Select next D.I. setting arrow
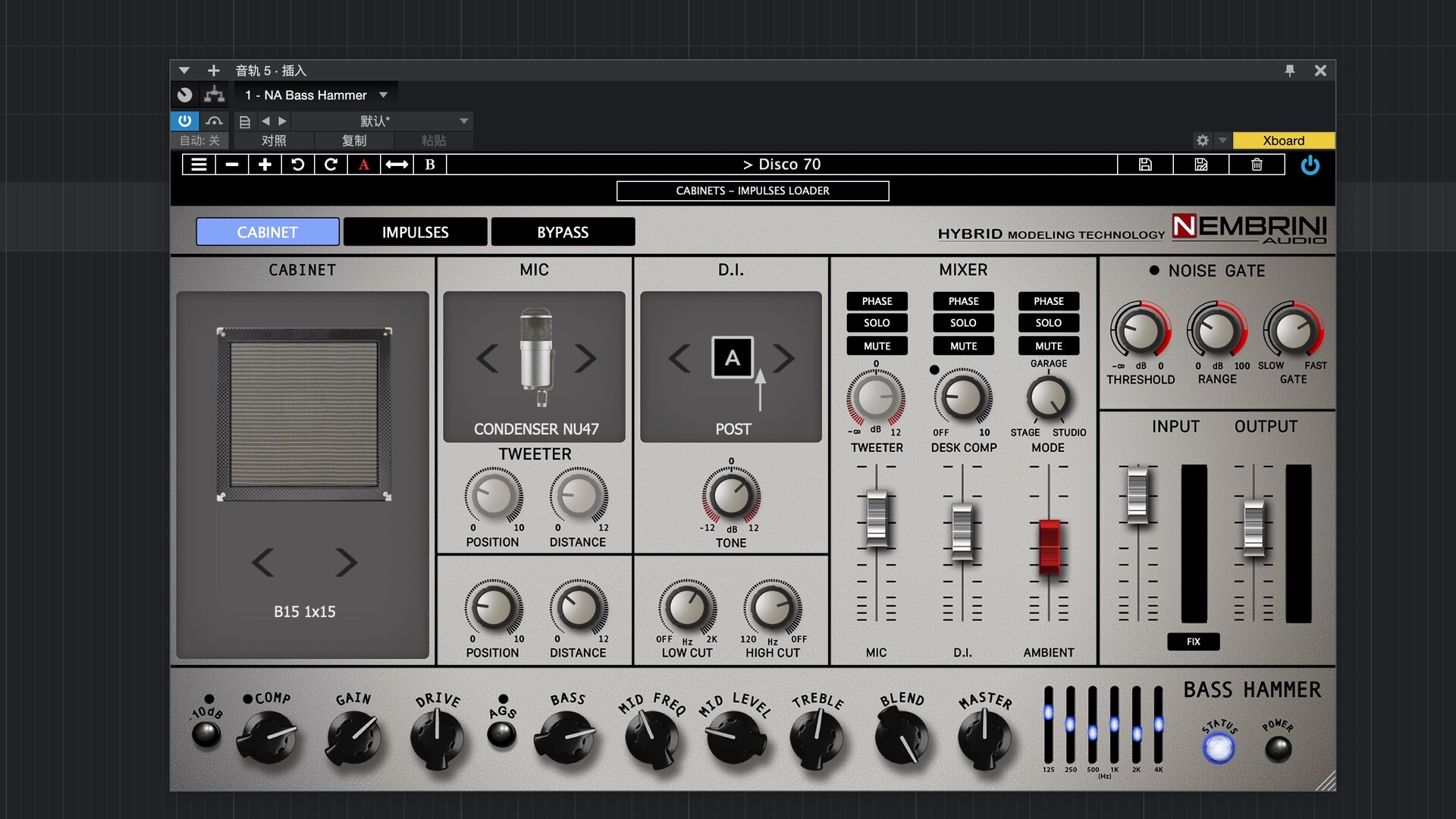The height and width of the screenshot is (819, 1456). [x=783, y=358]
